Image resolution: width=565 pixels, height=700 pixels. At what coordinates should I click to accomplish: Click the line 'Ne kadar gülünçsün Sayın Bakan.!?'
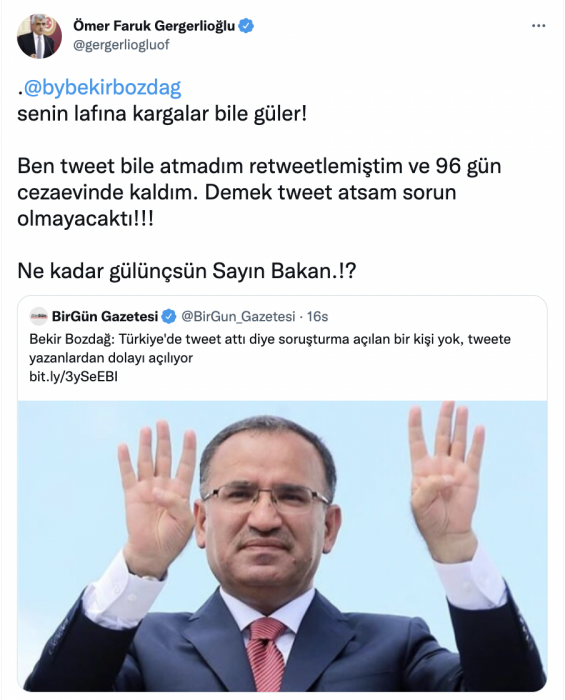click(x=187, y=271)
